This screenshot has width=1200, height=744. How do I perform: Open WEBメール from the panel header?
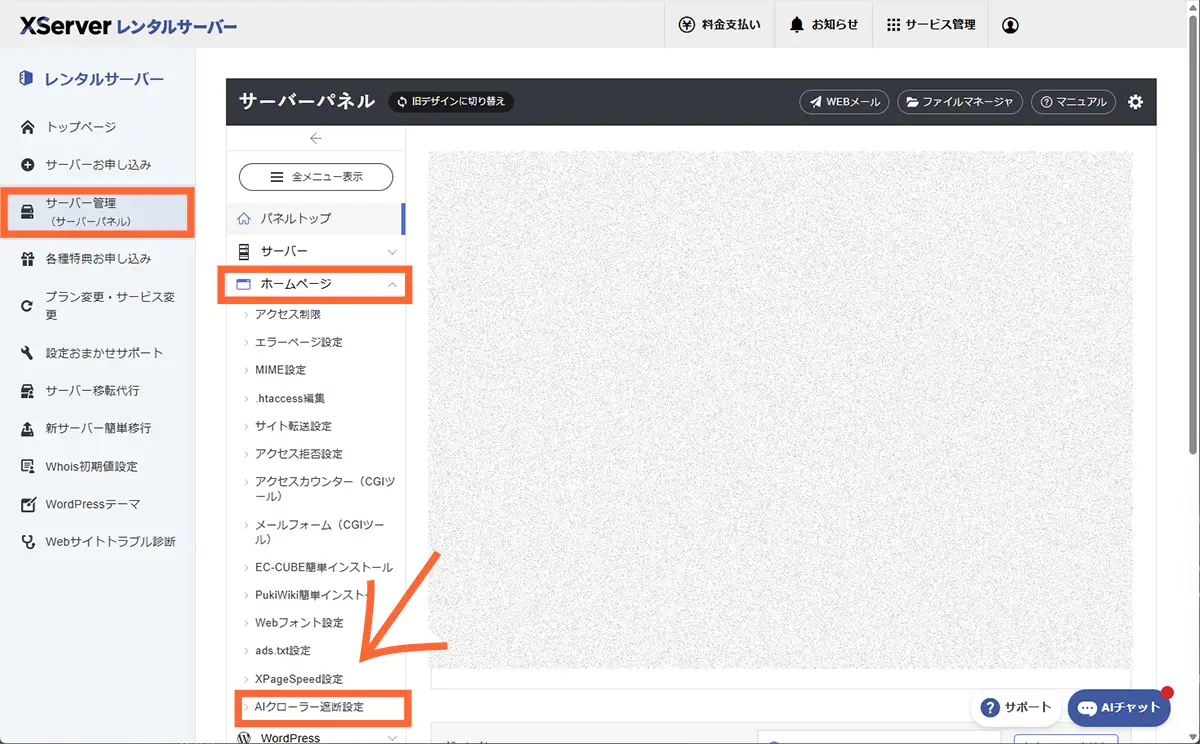[x=843, y=101]
